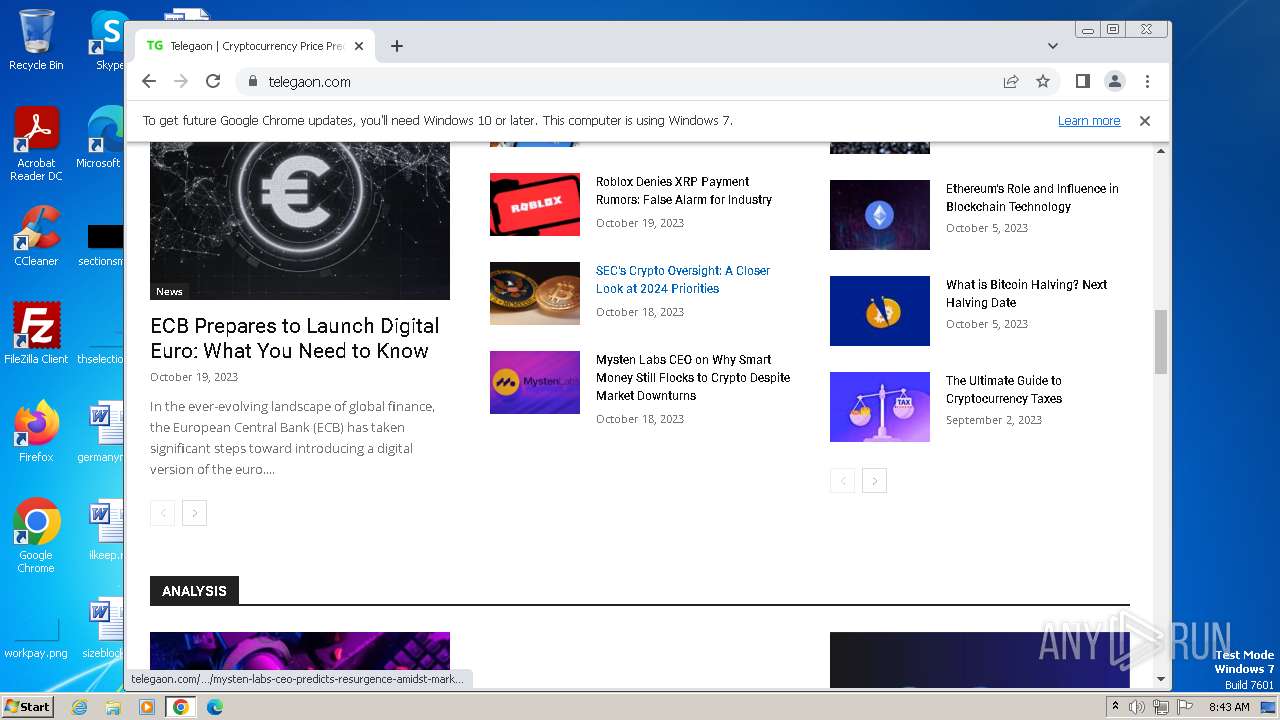This screenshot has height=720, width=1280.
Task: Bookmark this page with the star icon
Action: (x=1043, y=81)
